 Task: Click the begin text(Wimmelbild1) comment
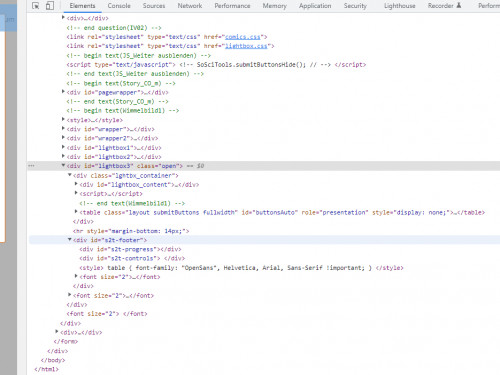123,111
